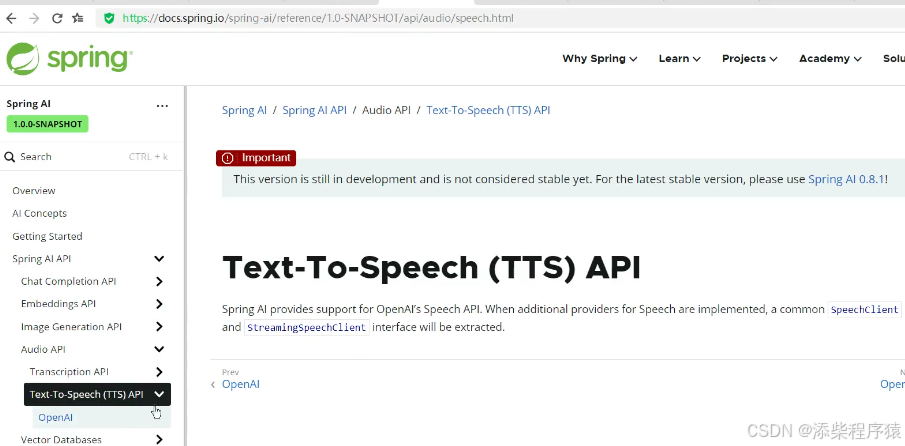905x446 pixels.
Task: Open Vector Databases sidebar entry
Action: click(61, 440)
